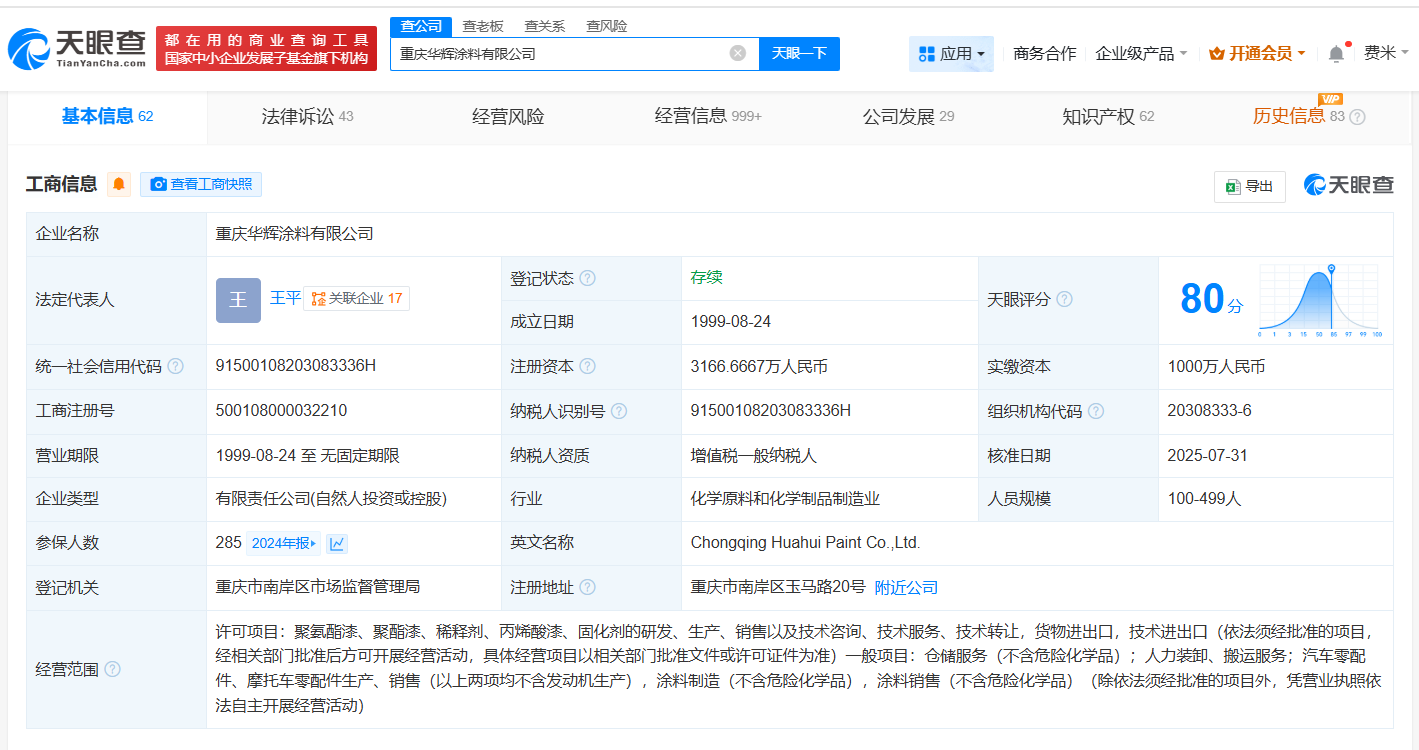The image size is (1419, 750).
Task: Click the help icon beside 天眼评分
Action: click(x=1064, y=299)
